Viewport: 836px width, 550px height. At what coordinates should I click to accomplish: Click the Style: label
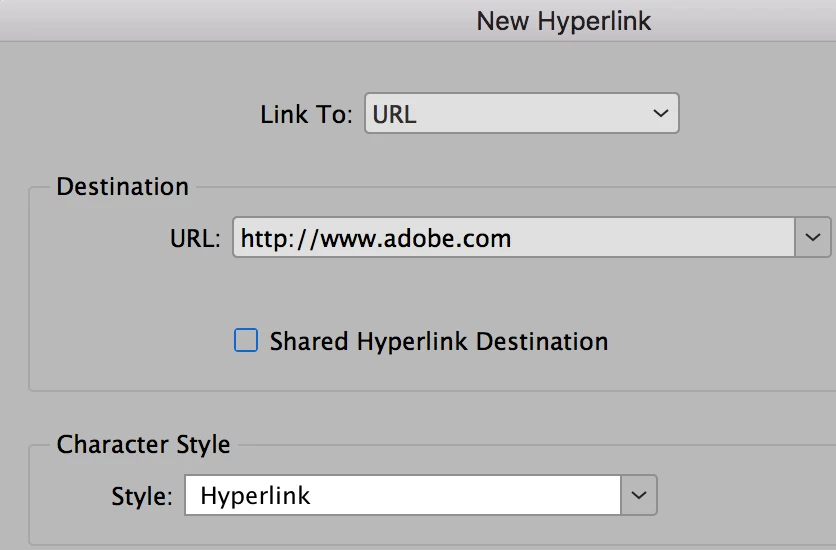click(142, 497)
